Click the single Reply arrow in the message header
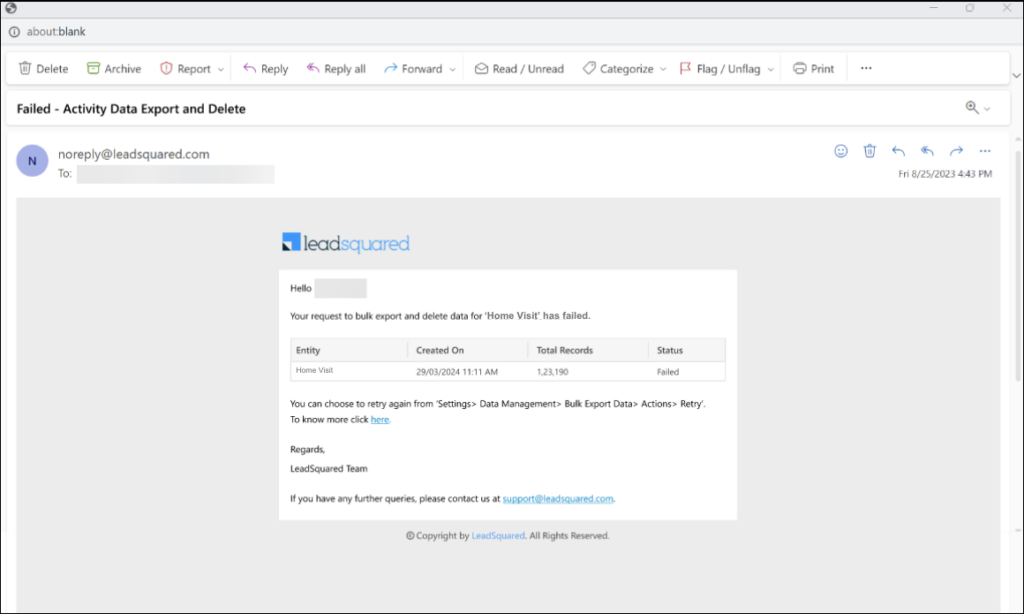1024x614 pixels. pyautogui.click(x=898, y=150)
